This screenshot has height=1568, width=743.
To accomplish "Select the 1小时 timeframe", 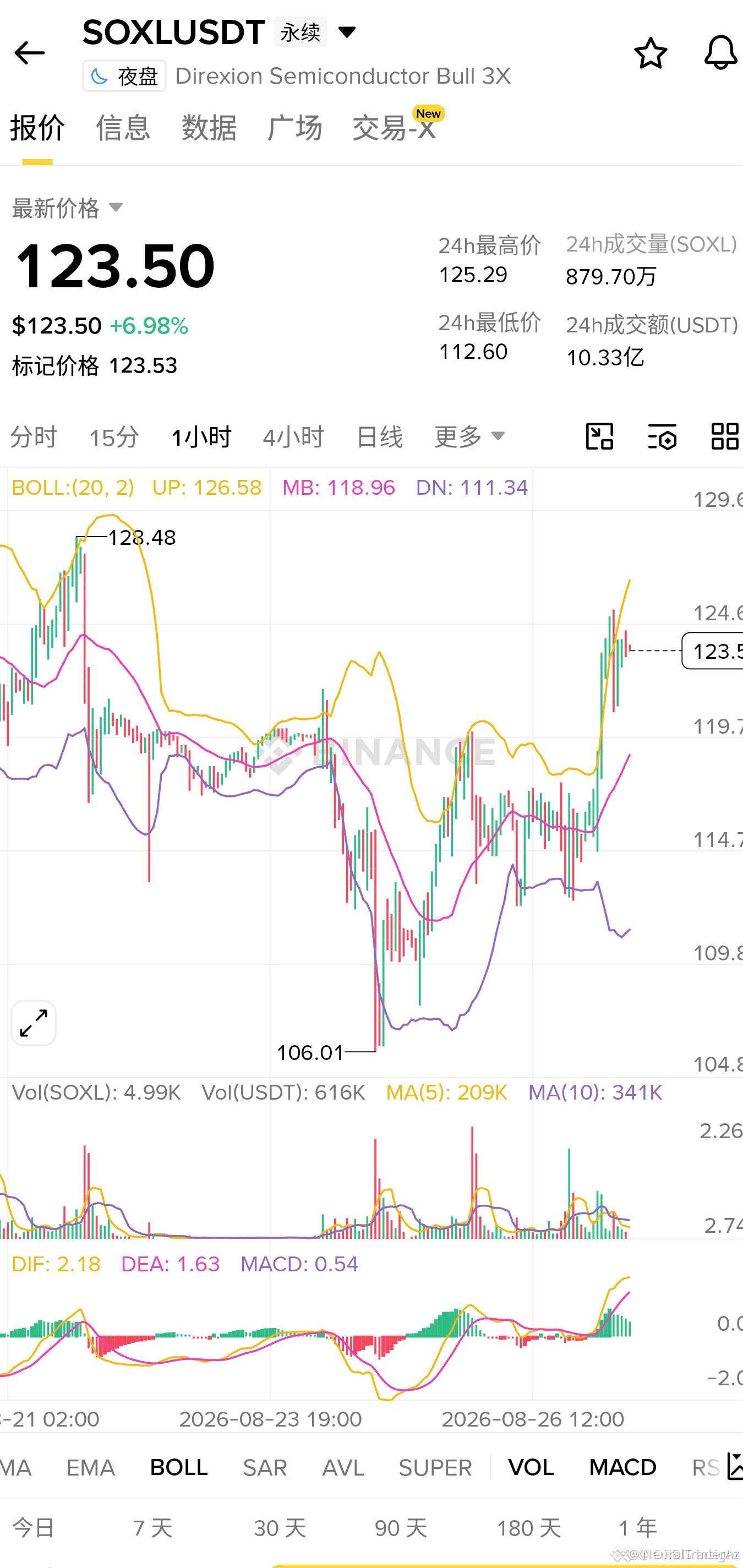I will [201, 437].
